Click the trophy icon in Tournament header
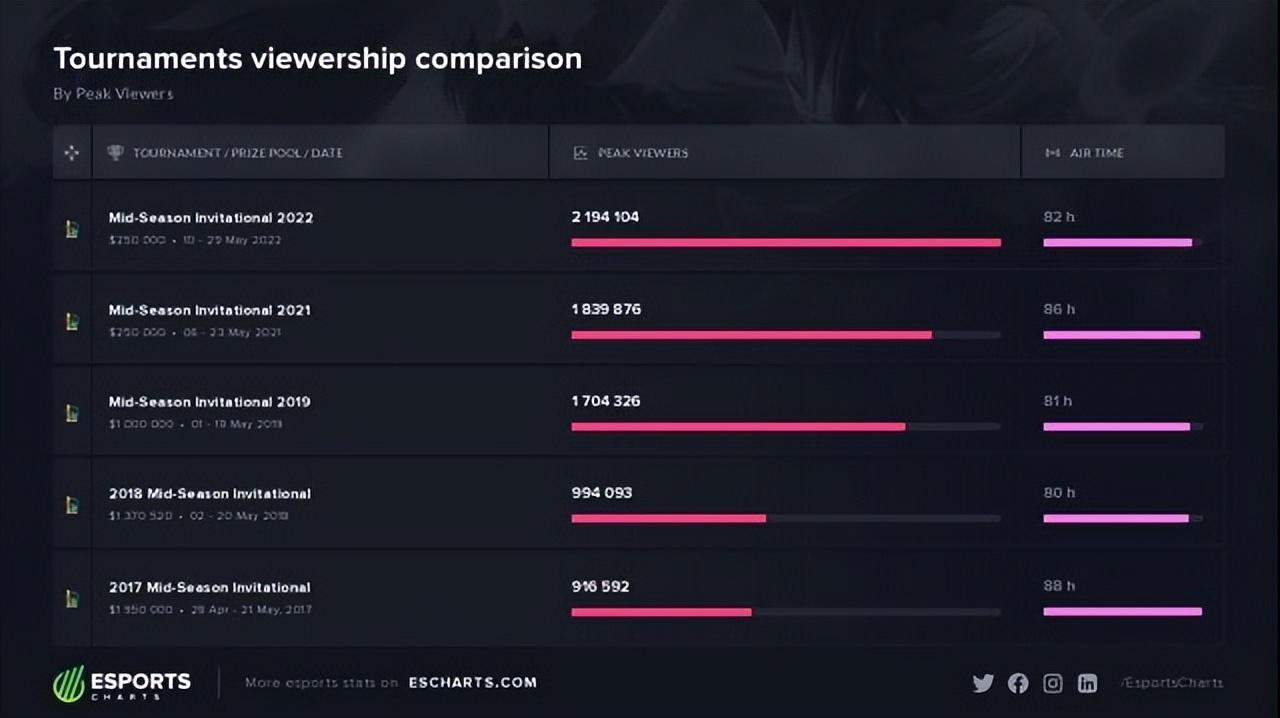1280x718 pixels. 115,153
